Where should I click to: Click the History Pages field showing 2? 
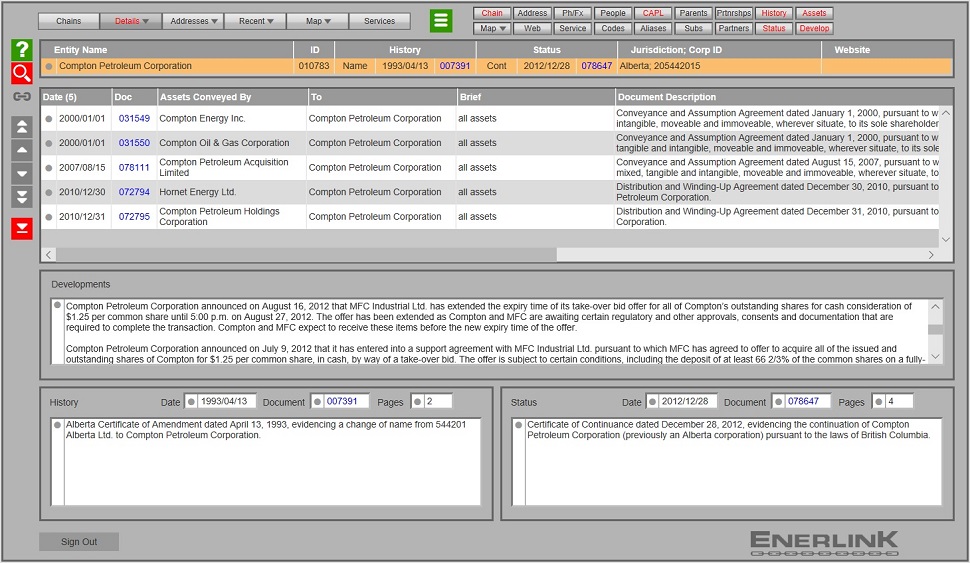[x=438, y=402]
